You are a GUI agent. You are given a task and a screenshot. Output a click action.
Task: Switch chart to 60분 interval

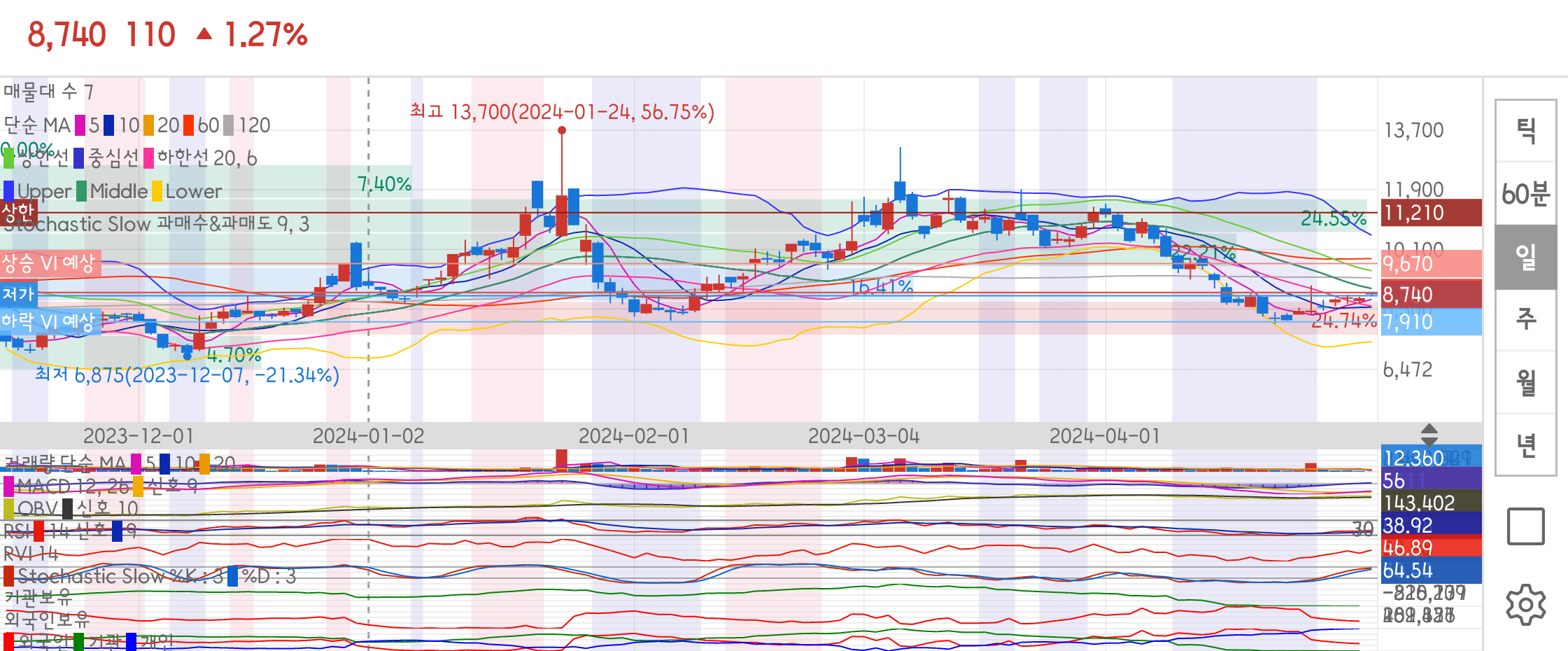pos(1525,194)
